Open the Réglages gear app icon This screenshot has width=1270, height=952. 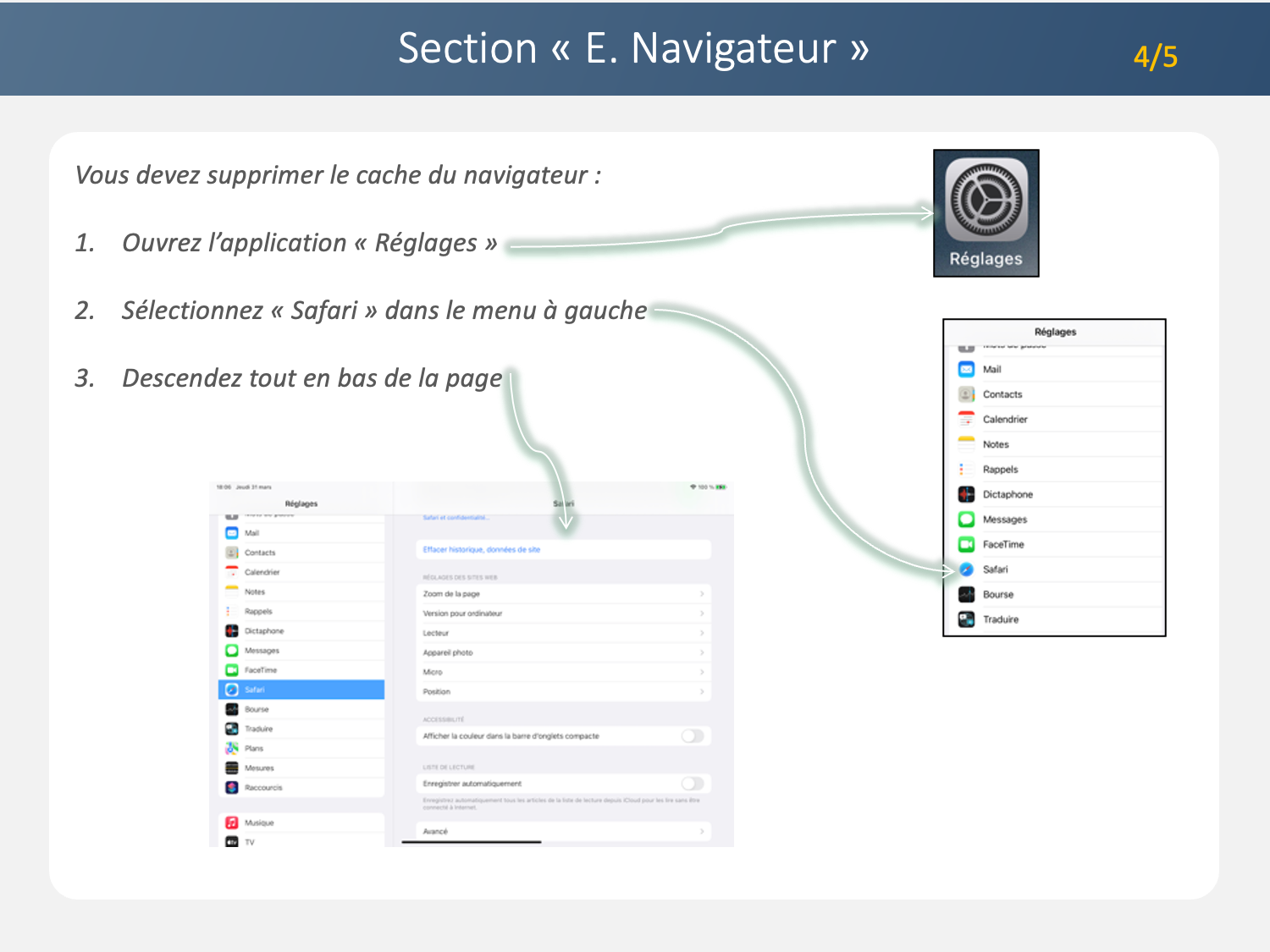pyautogui.click(x=986, y=201)
